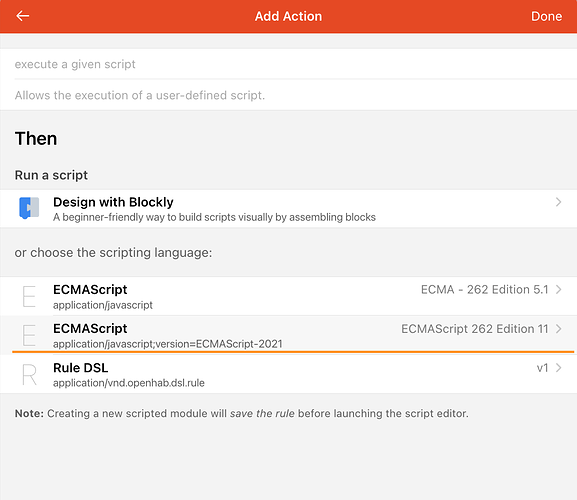
Task: Click the Blockly puzzle-piece icon
Action: 29,208
